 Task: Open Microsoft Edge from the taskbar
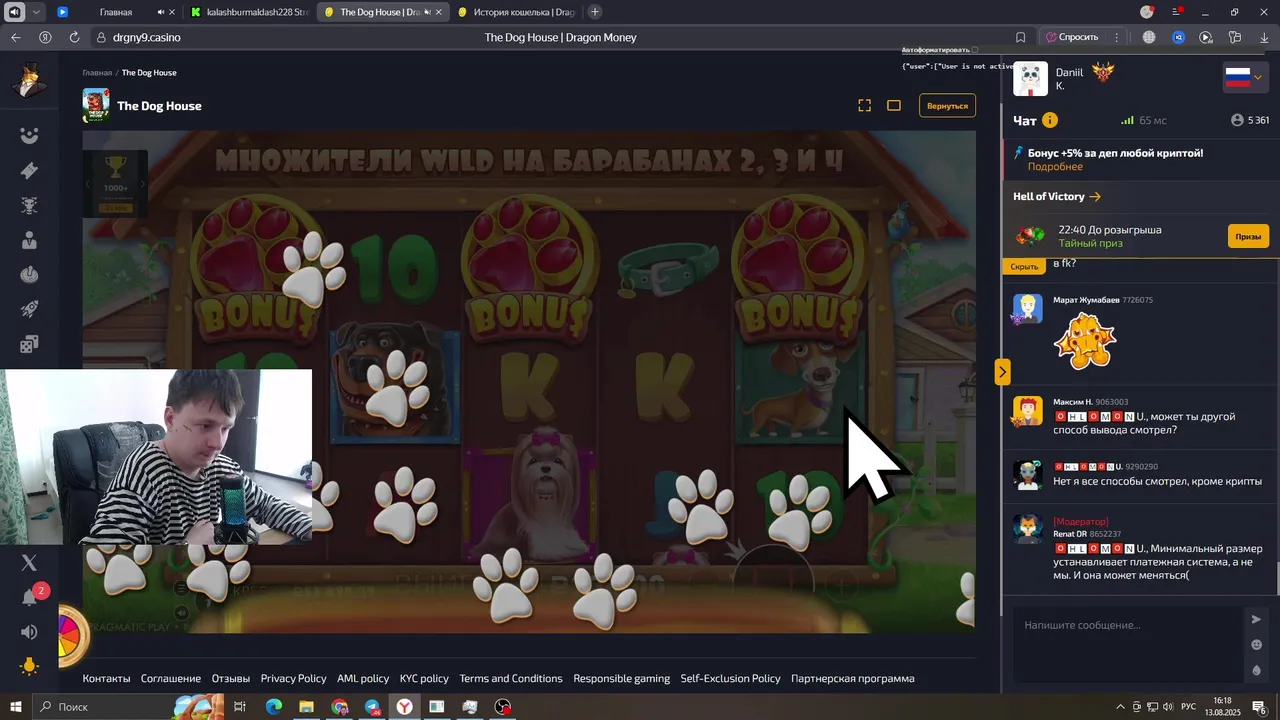coord(273,707)
